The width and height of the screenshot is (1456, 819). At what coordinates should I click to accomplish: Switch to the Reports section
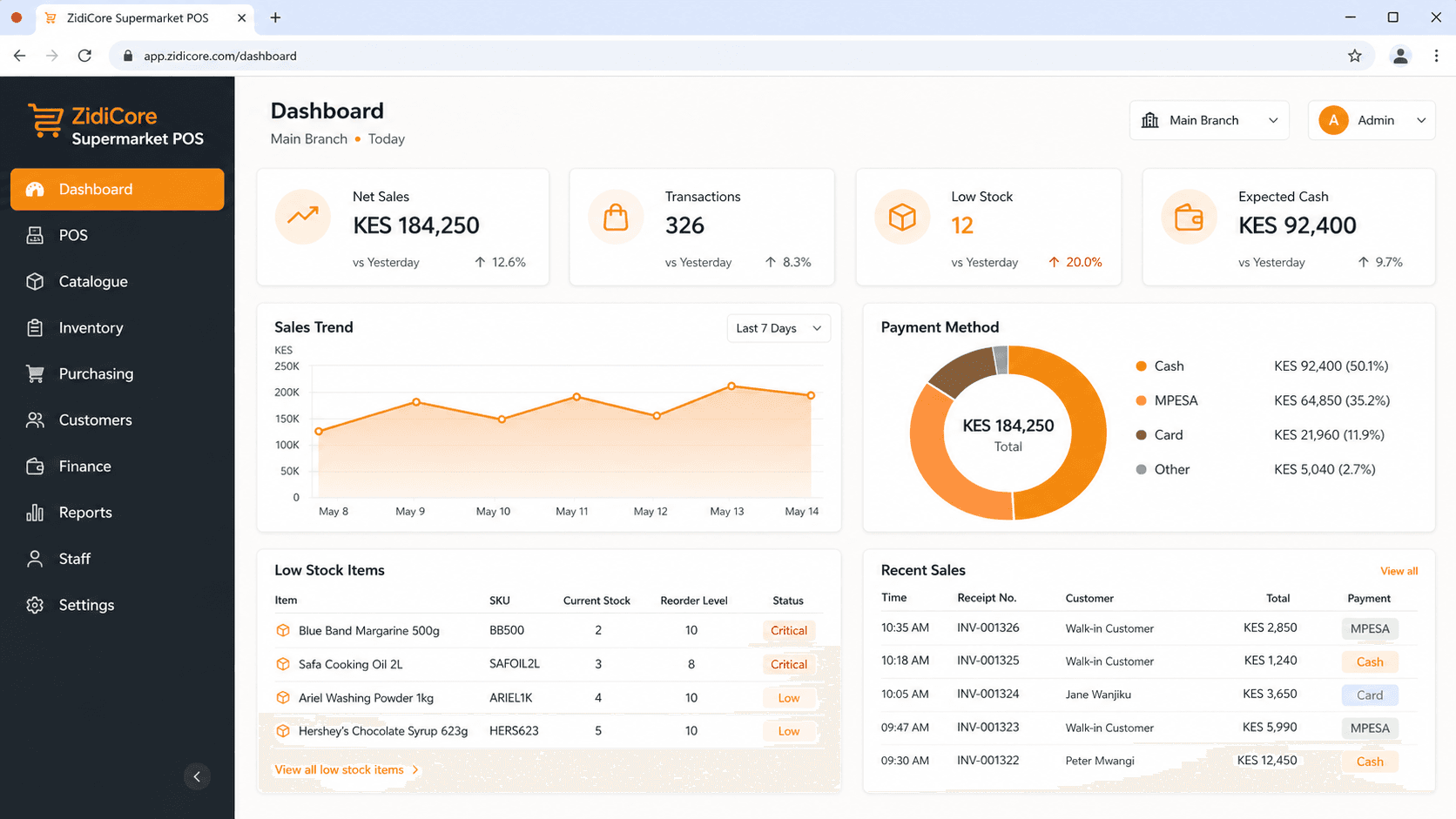[x=117, y=512]
